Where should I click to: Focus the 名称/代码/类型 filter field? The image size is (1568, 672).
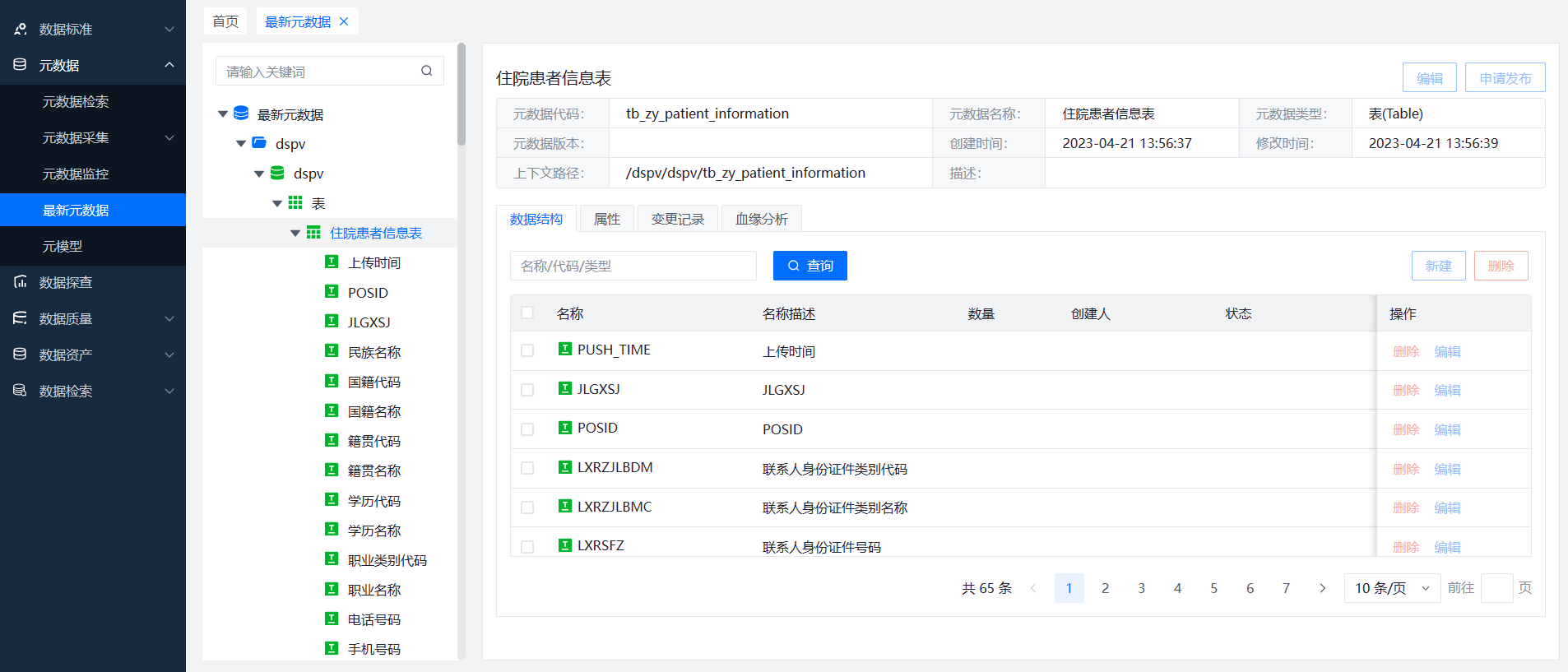click(x=633, y=266)
